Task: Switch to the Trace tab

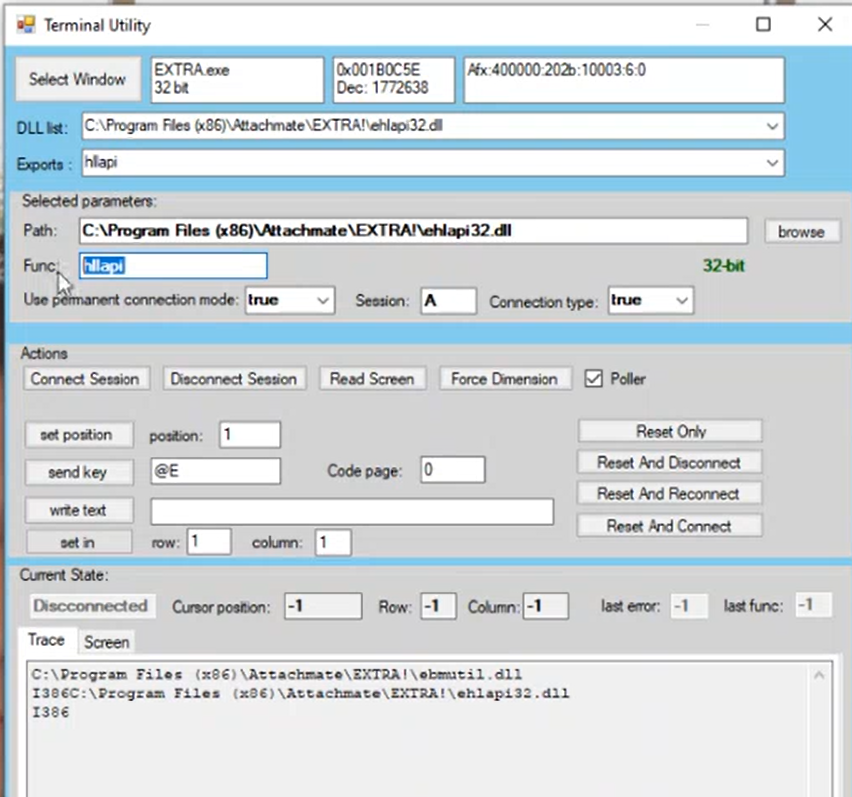Action: pos(47,640)
